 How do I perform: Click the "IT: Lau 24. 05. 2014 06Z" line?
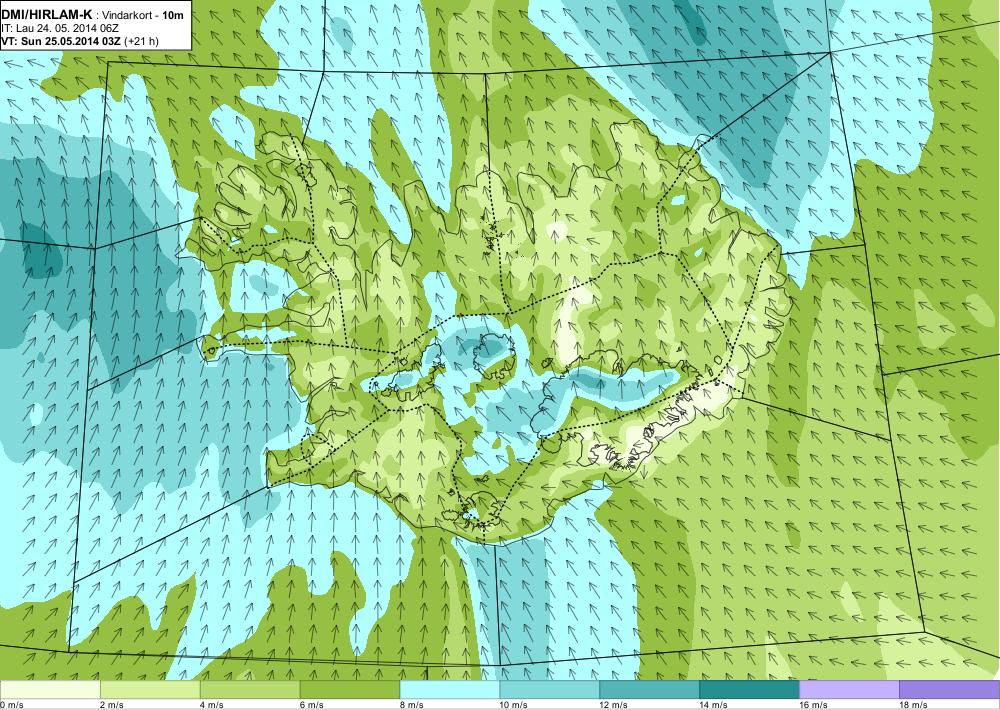[x=60, y=29]
